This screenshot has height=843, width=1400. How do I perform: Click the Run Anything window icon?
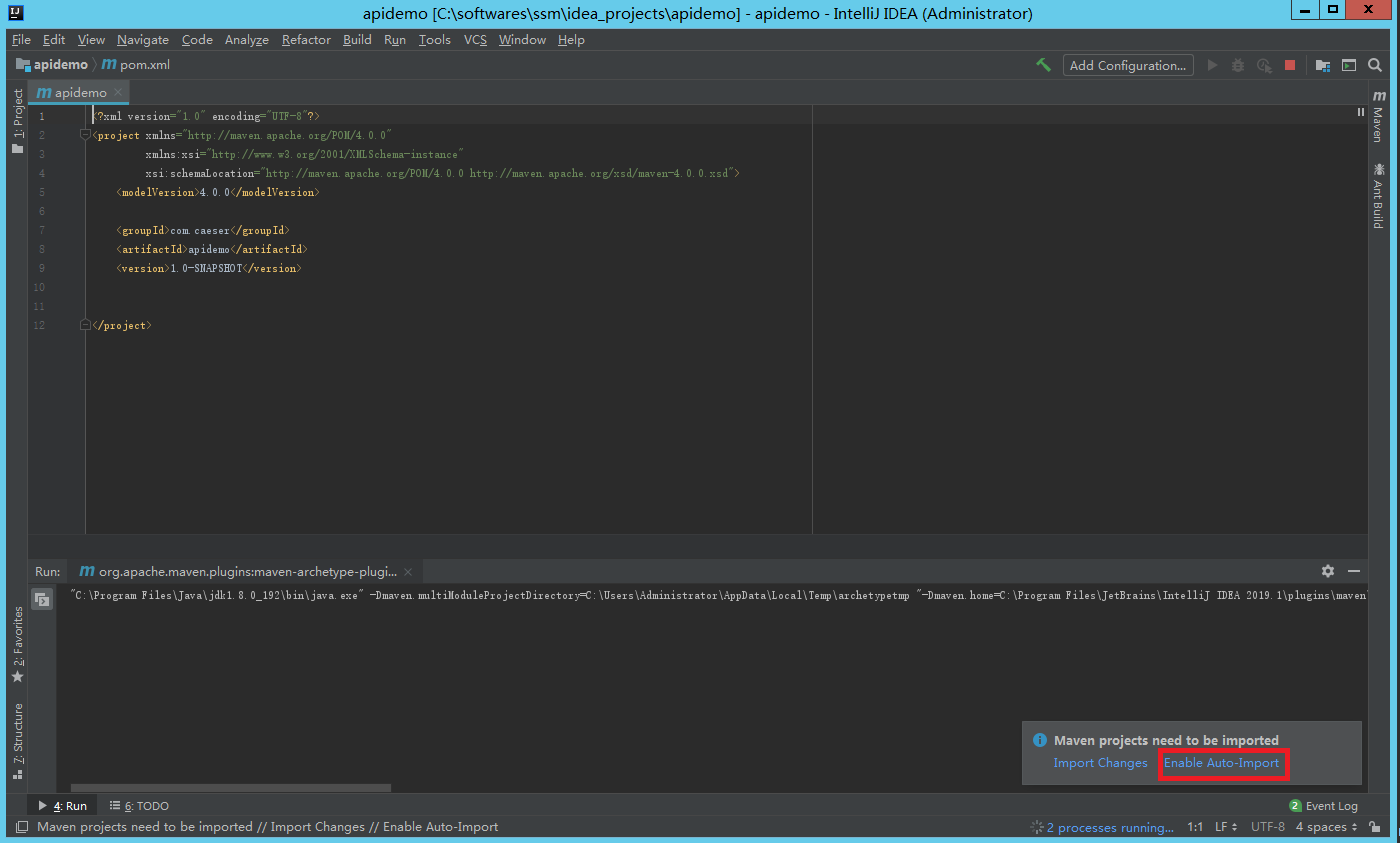[x=1348, y=65]
